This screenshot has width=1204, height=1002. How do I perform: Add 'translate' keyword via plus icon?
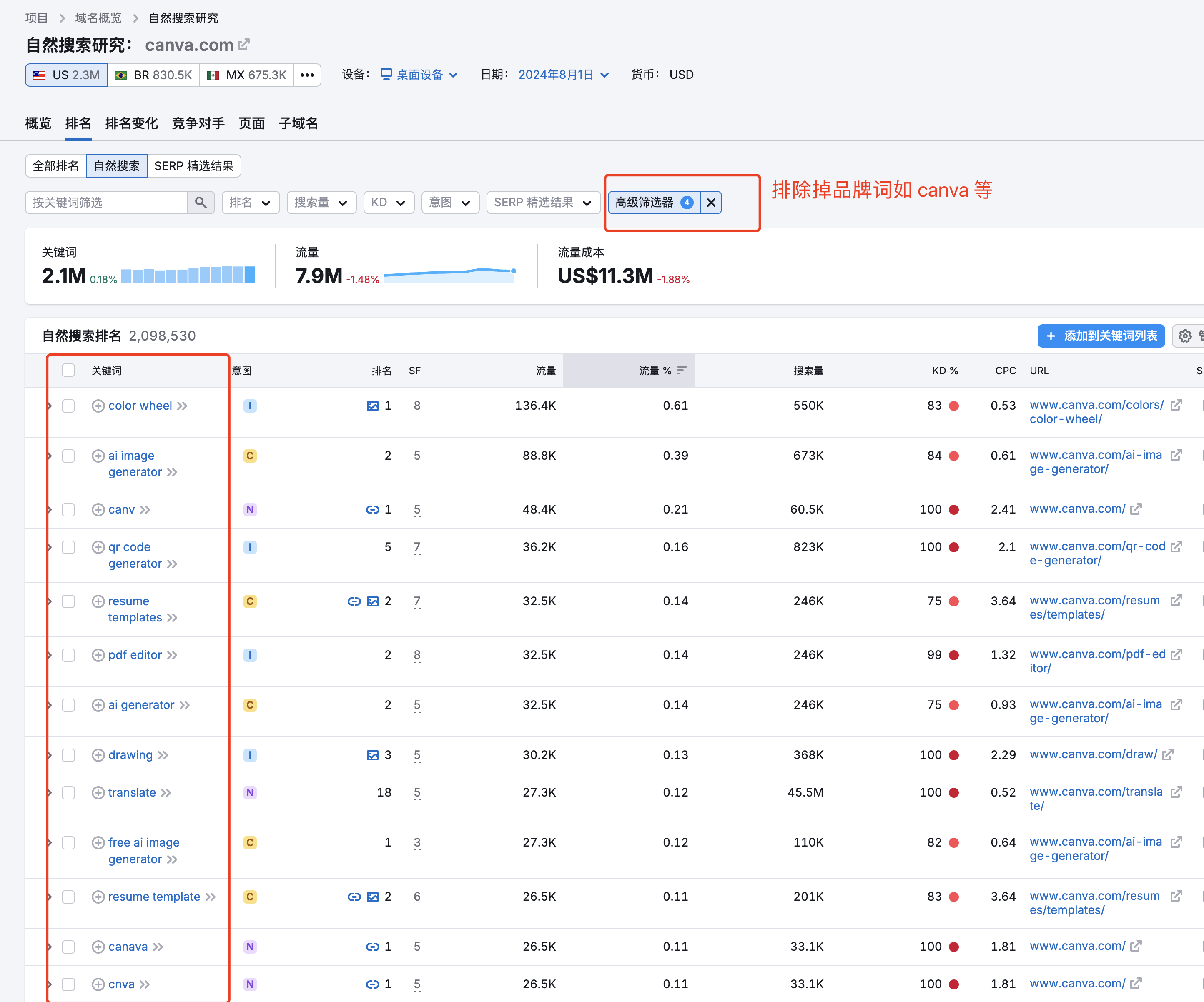[98, 793]
